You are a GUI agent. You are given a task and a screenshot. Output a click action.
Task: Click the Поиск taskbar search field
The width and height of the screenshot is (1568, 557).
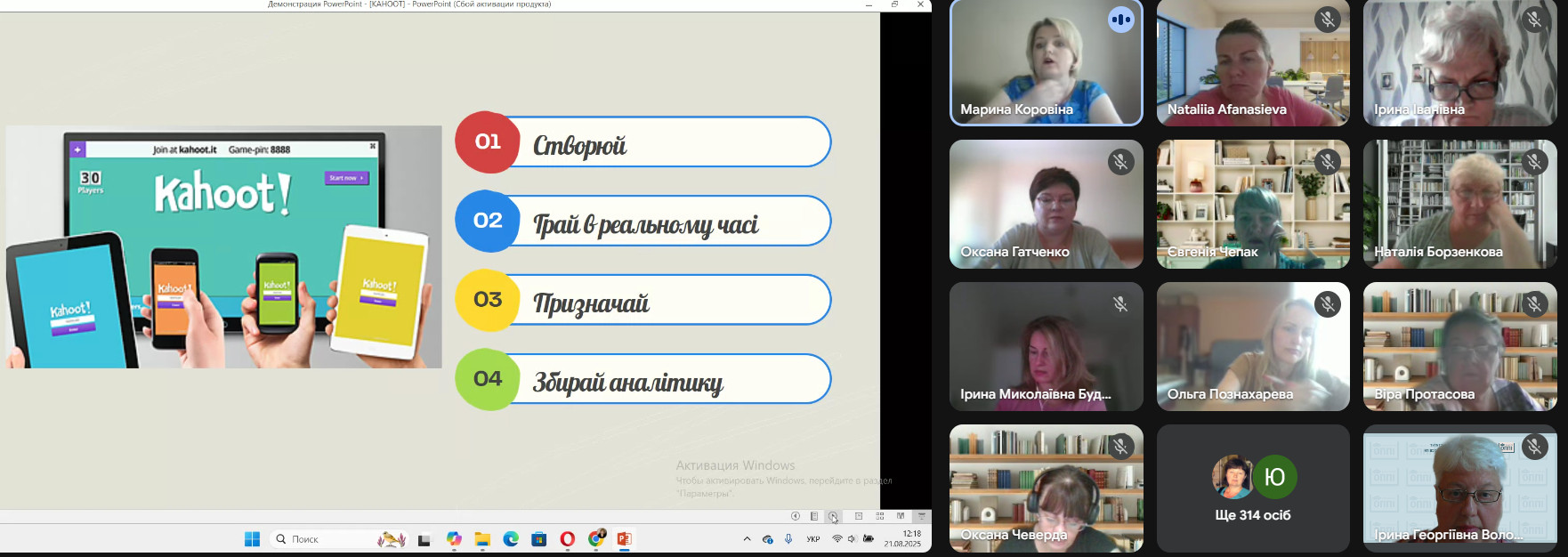(x=338, y=539)
